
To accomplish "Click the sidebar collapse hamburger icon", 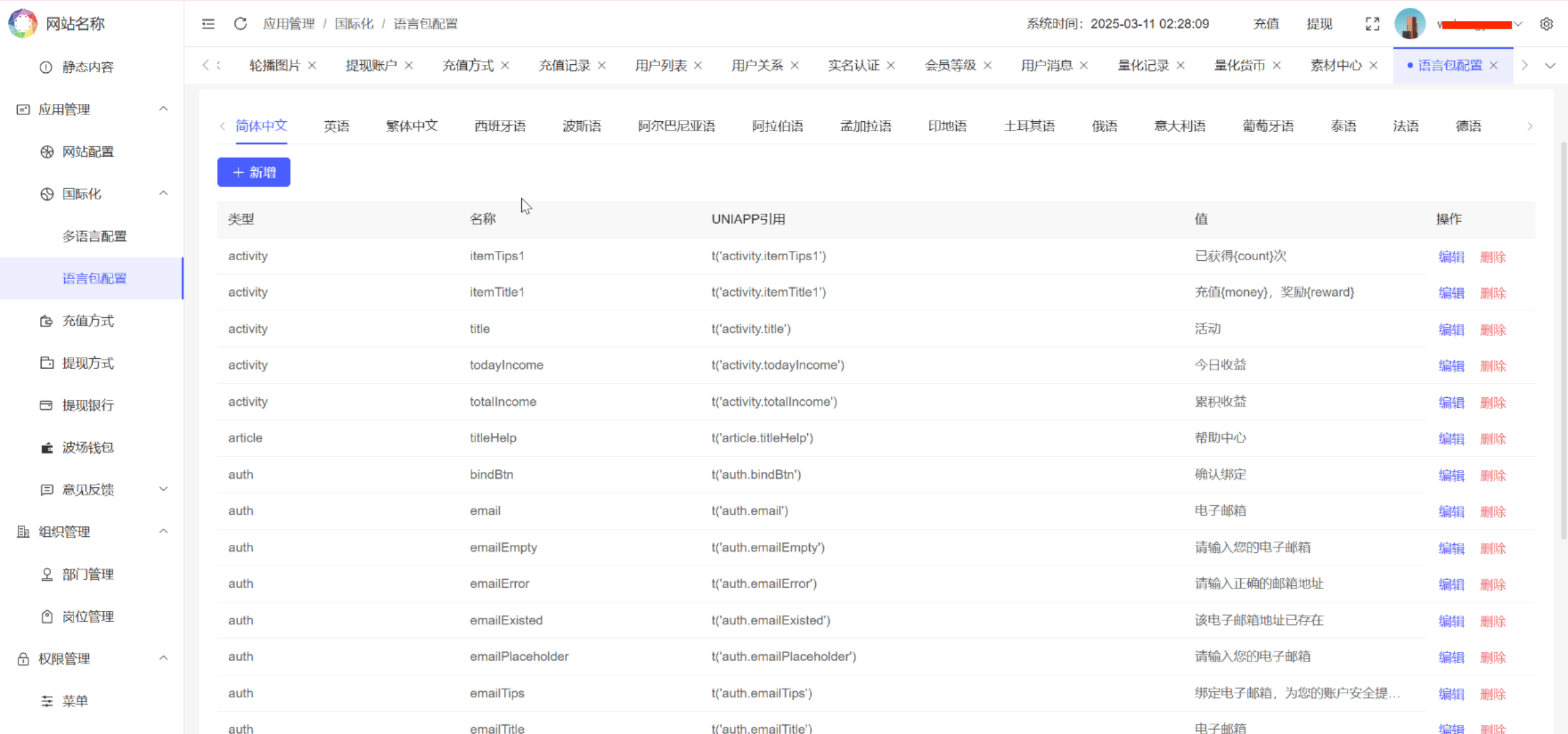I will [208, 24].
